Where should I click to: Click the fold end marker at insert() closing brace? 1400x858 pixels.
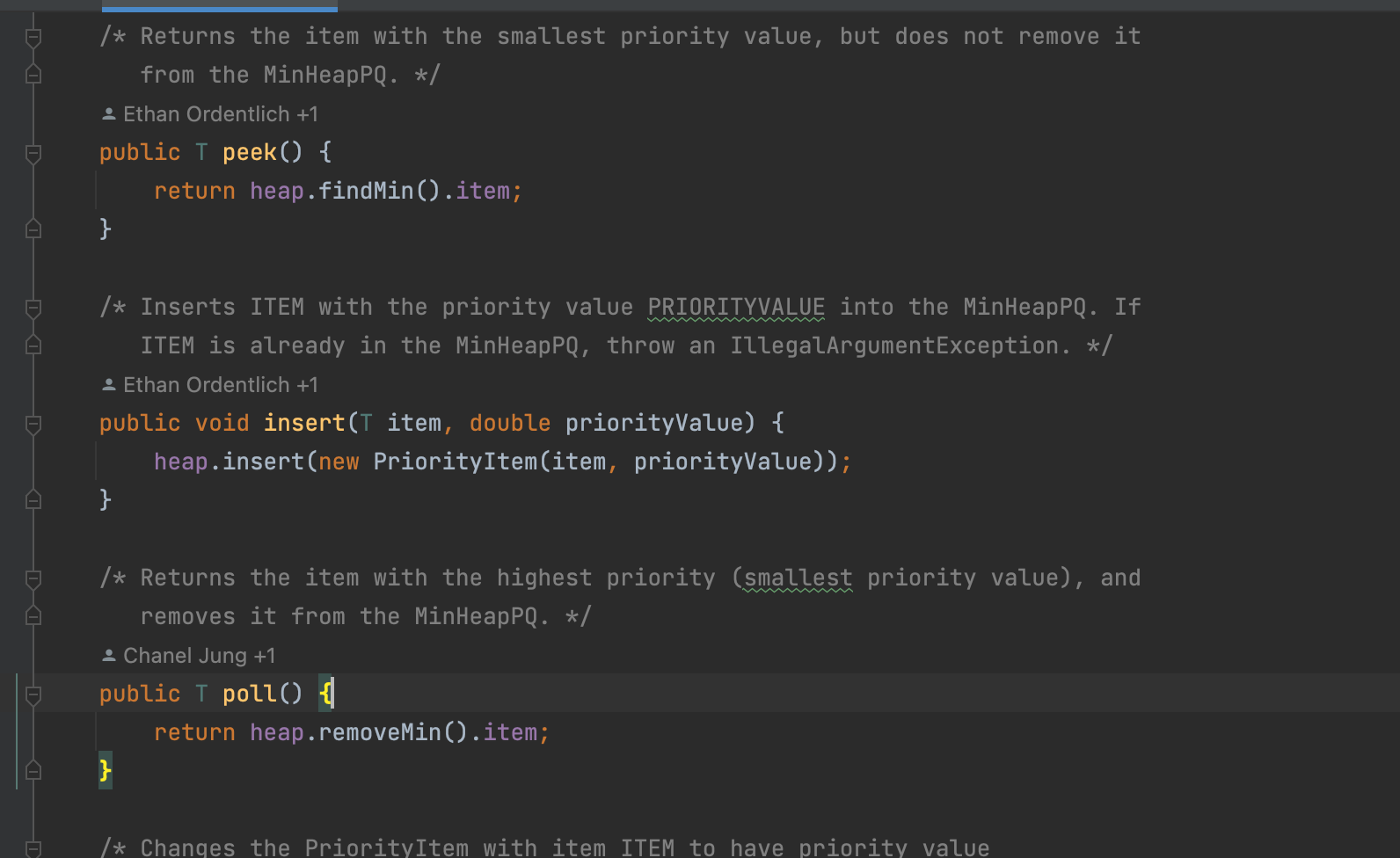coord(33,500)
